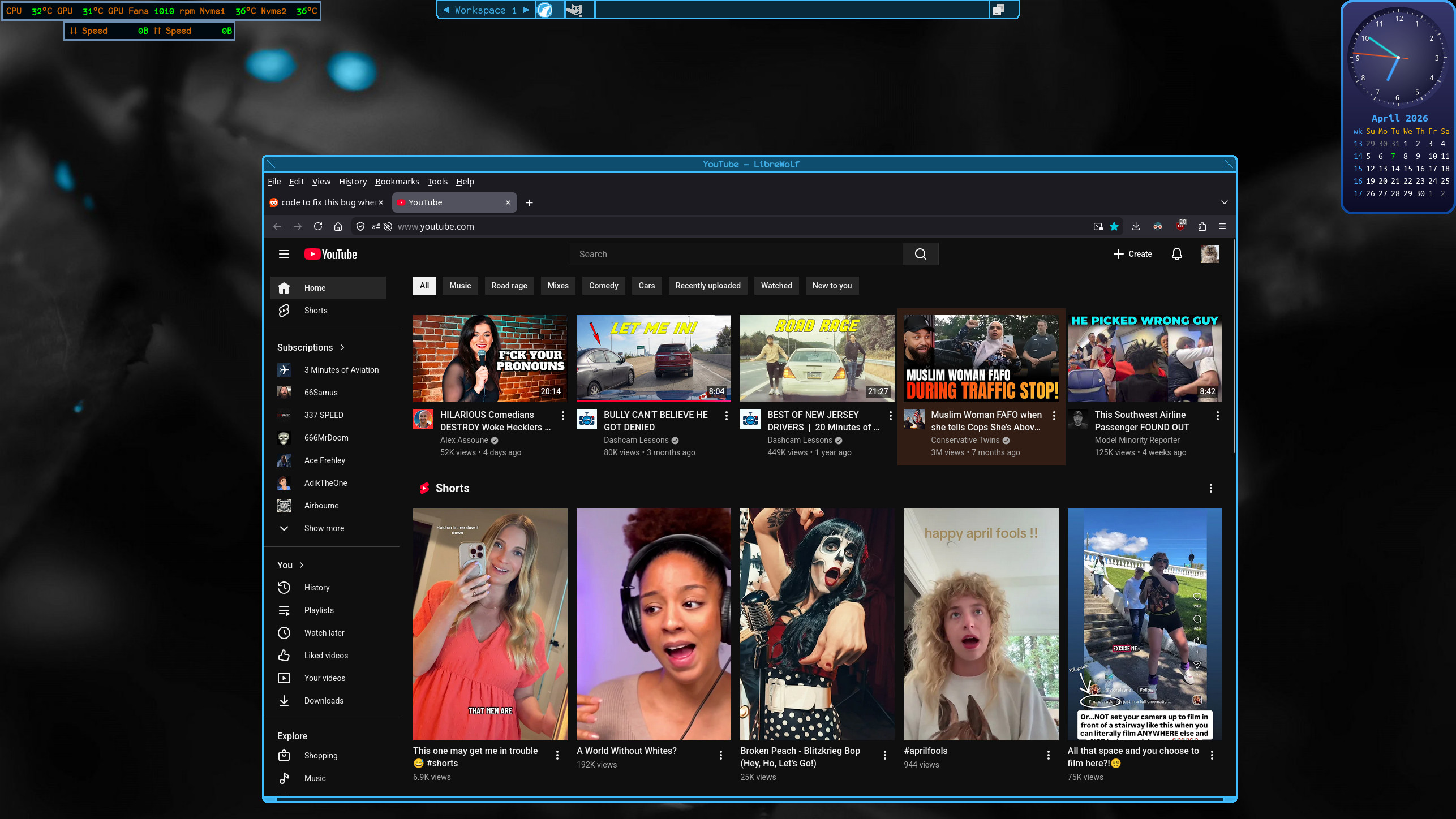Viewport: 1456px width, 819px height.
Task: Open options menu for the Shorts section
Action: click(x=1210, y=488)
